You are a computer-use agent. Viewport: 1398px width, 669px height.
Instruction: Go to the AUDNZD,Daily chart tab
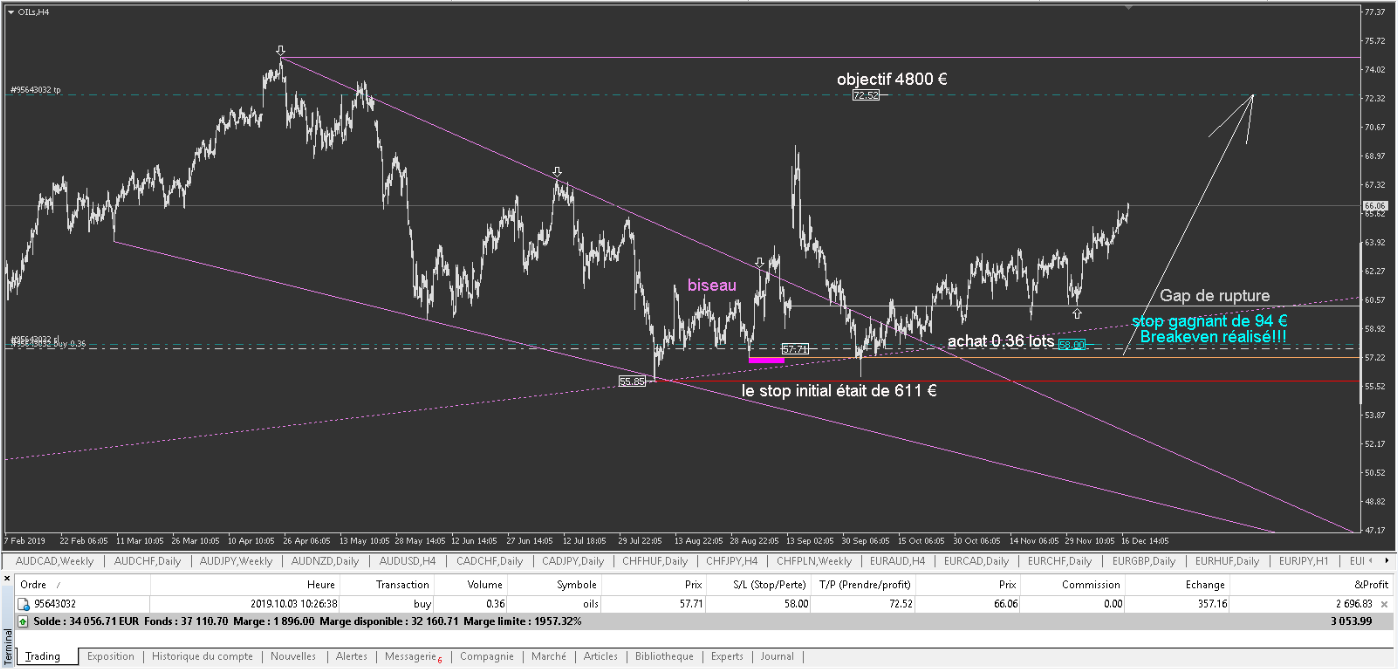[323, 561]
